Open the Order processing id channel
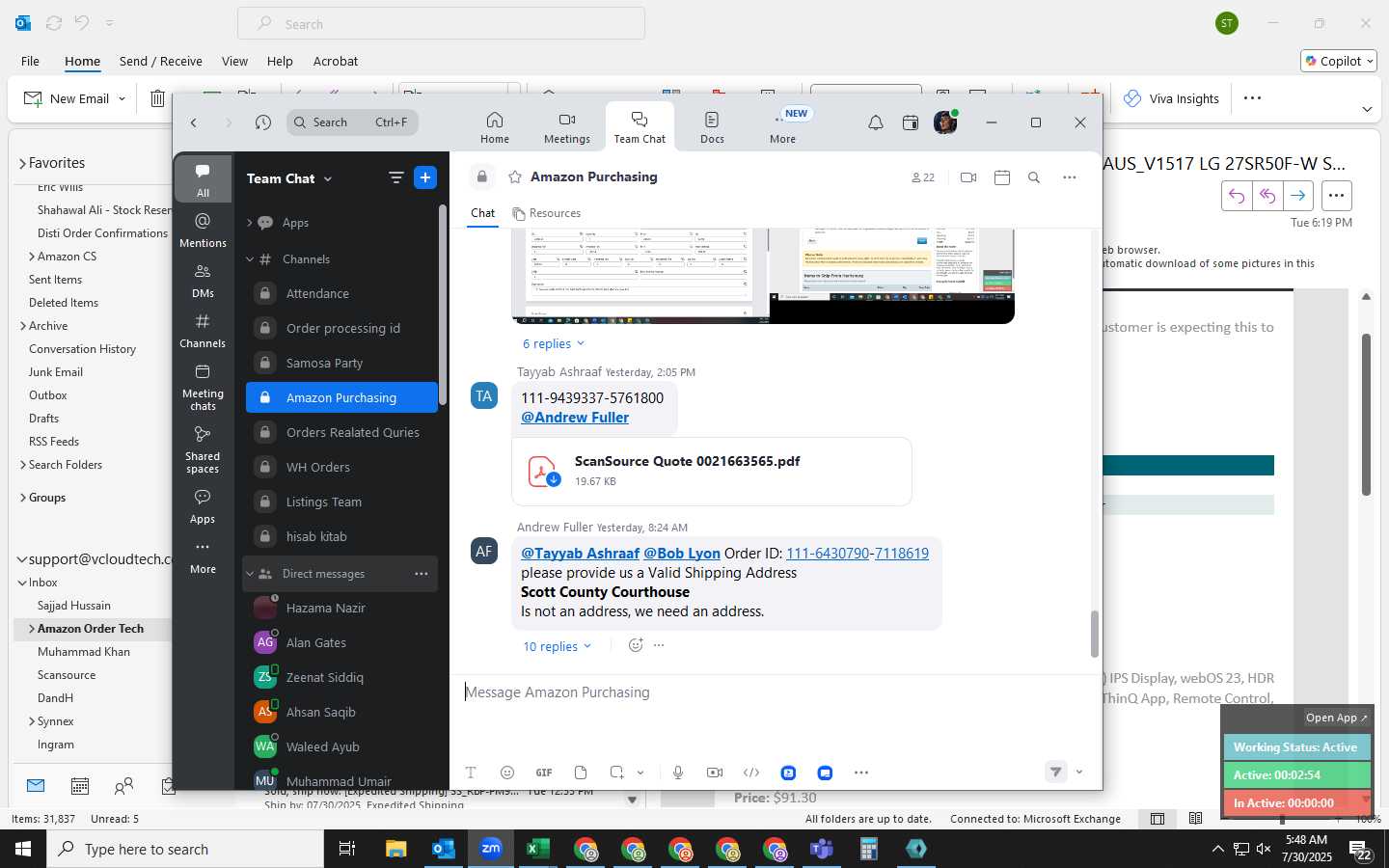 [x=341, y=329]
